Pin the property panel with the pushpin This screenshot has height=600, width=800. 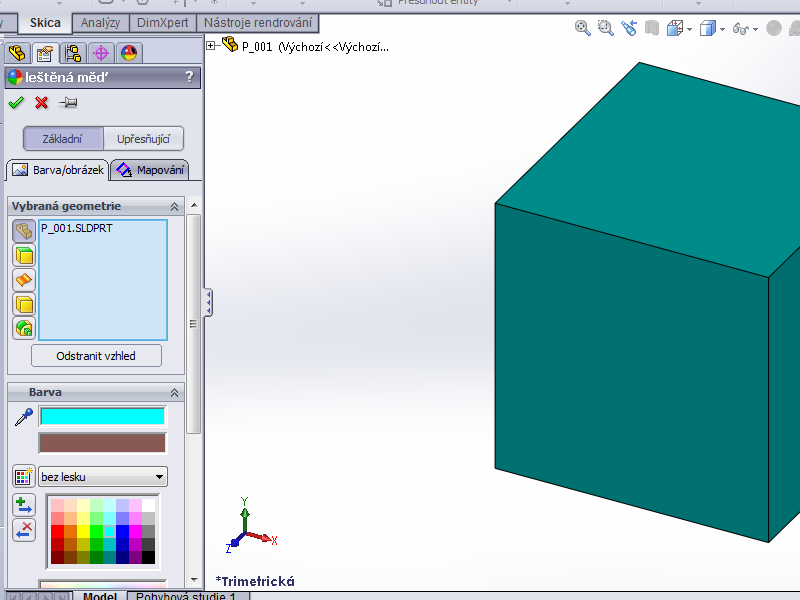point(68,103)
